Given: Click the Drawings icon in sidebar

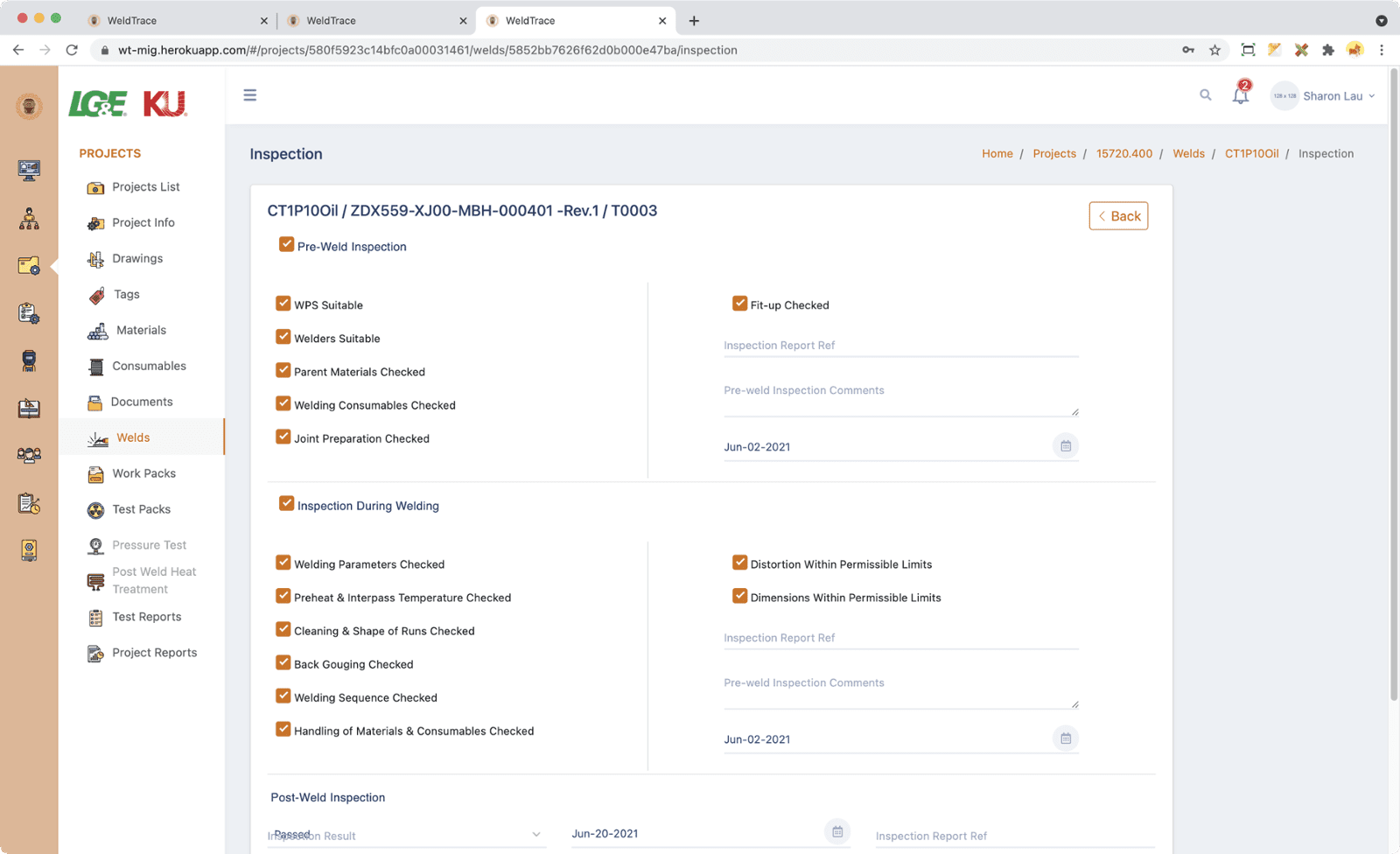Looking at the screenshot, I should [x=96, y=259].
